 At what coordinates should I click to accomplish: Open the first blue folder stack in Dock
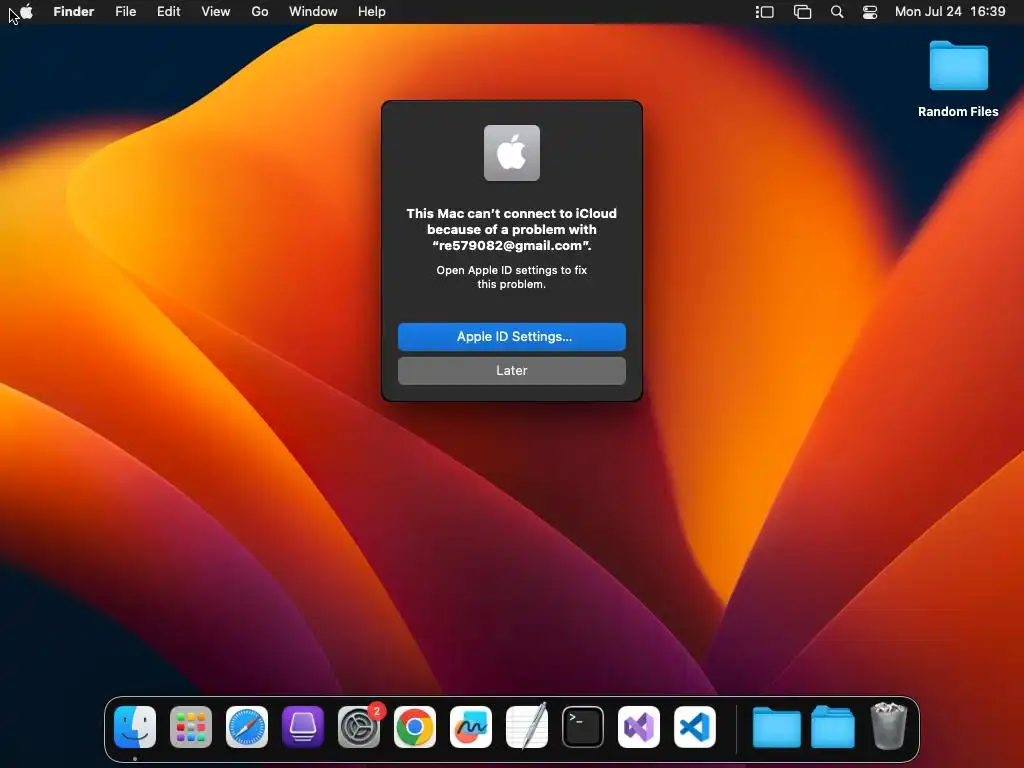coord(776,727)
